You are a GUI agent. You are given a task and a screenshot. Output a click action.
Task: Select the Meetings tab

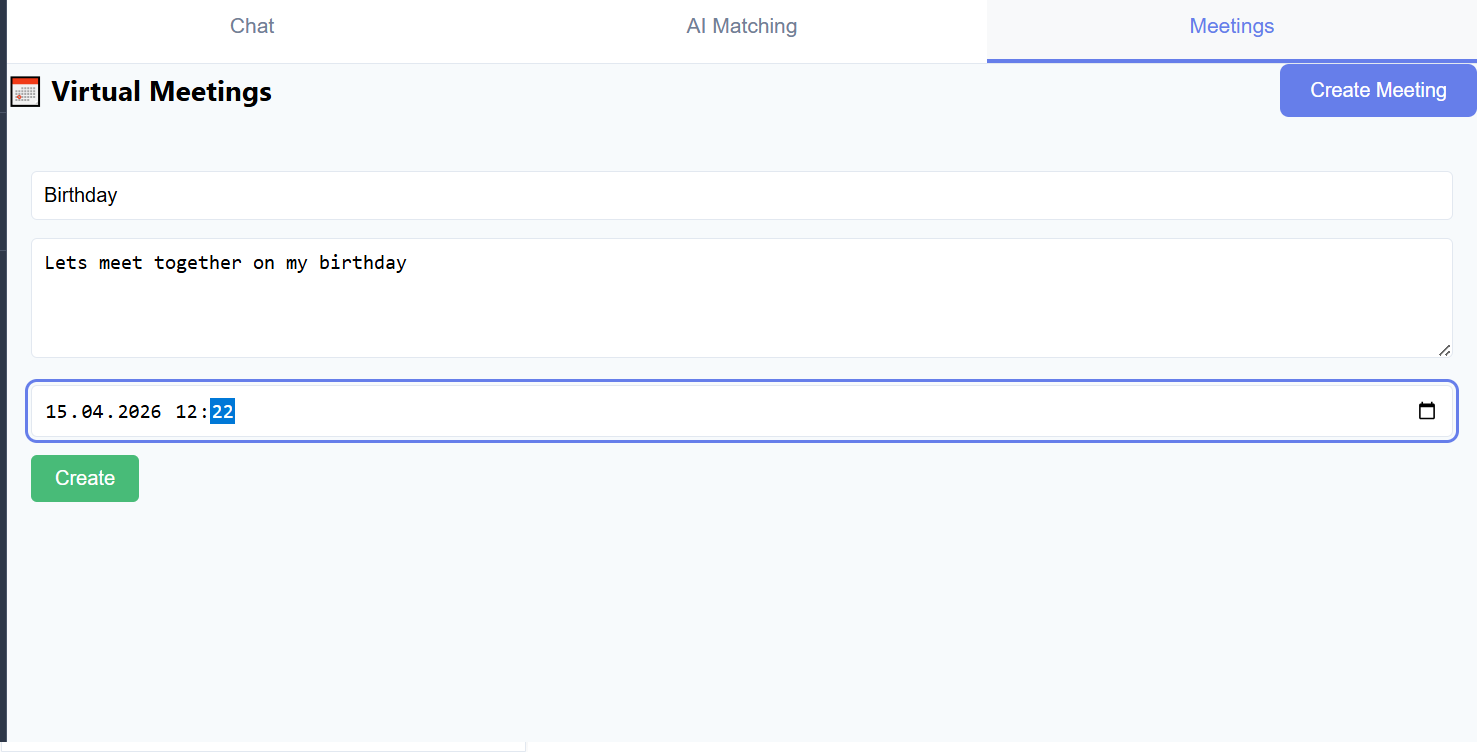click(x=1232, y=27)
